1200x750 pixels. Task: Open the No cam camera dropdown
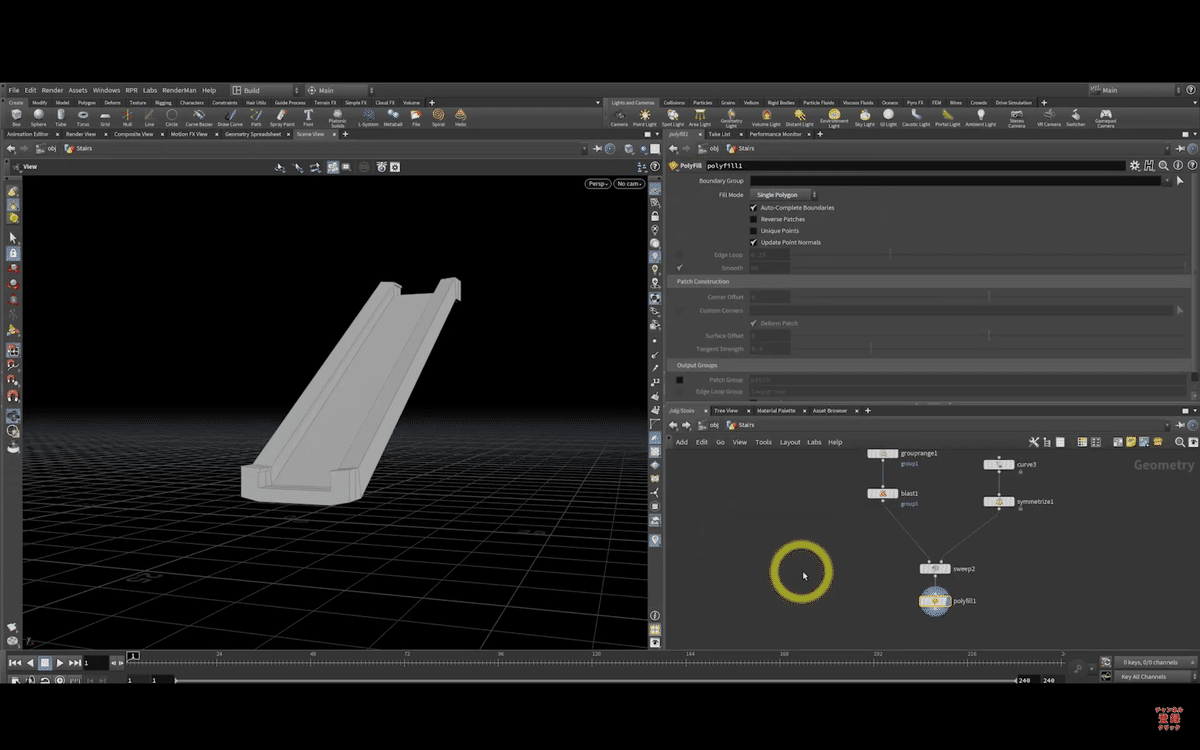click(629, 184)
